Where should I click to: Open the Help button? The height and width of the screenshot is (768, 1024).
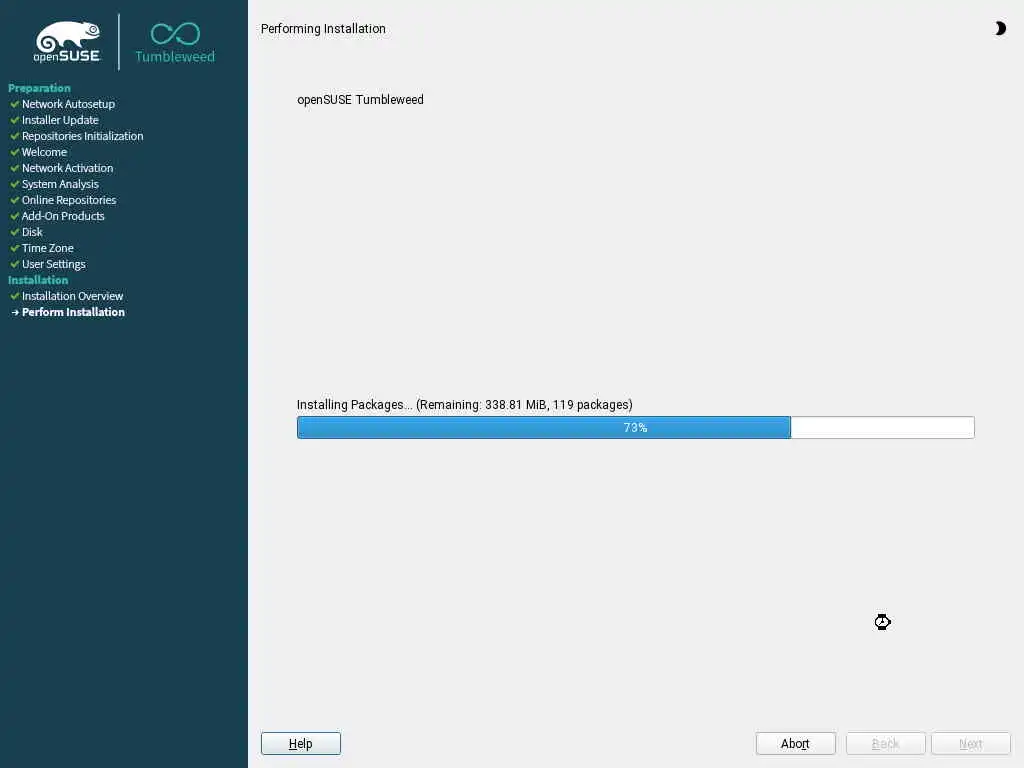(x=300, y=743)
